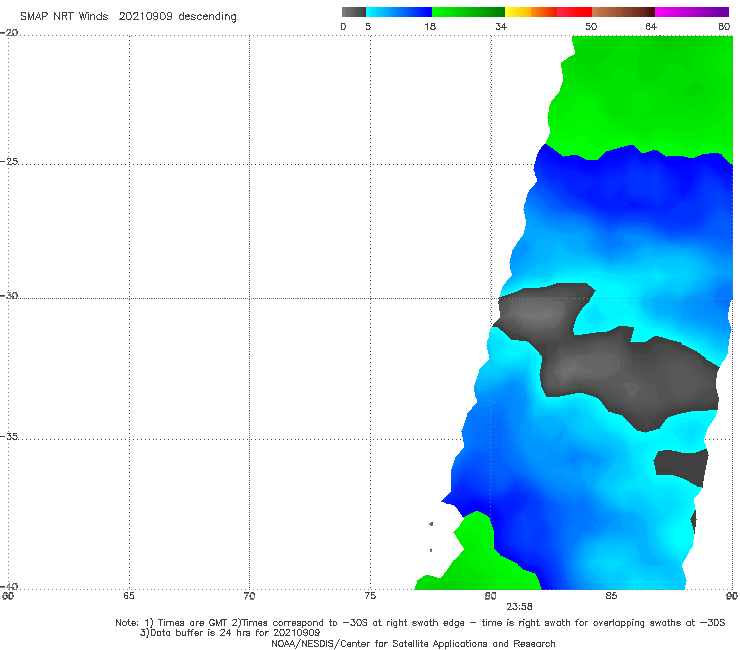Click the '80' label at the color bar end
Screen dimensions: 740x650
coord(724,26)
